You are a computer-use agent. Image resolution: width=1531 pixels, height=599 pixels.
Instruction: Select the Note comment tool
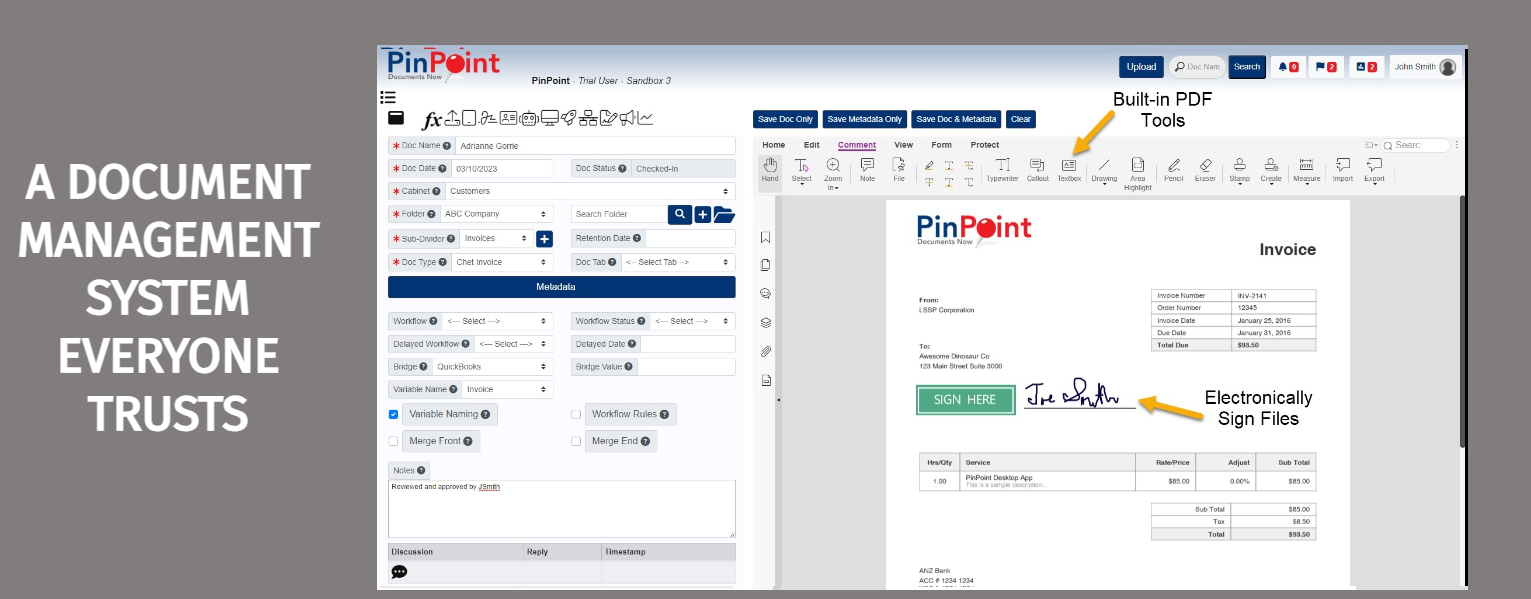coord(867,169)
